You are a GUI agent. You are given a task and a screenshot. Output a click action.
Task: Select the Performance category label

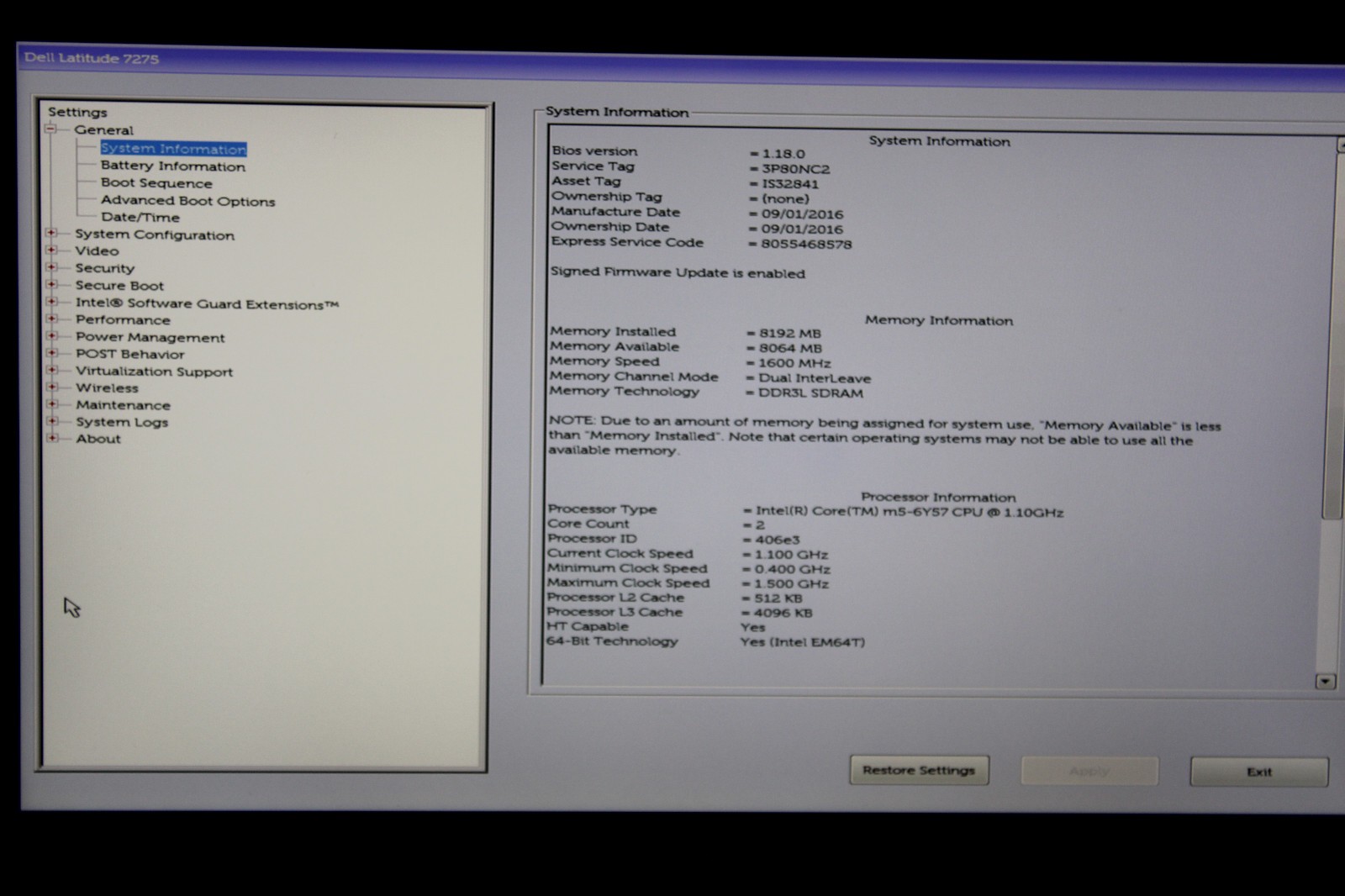(123, 319)
